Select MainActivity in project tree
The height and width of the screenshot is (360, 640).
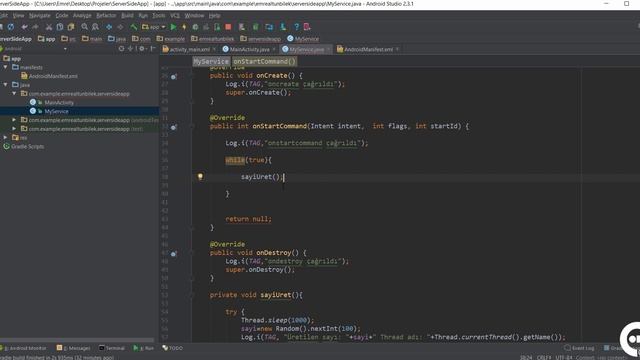pyautogui.click(x=52, y=102)
